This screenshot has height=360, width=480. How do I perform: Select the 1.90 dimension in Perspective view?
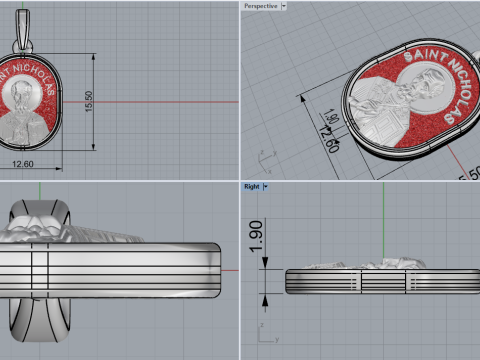pos(332,116)
